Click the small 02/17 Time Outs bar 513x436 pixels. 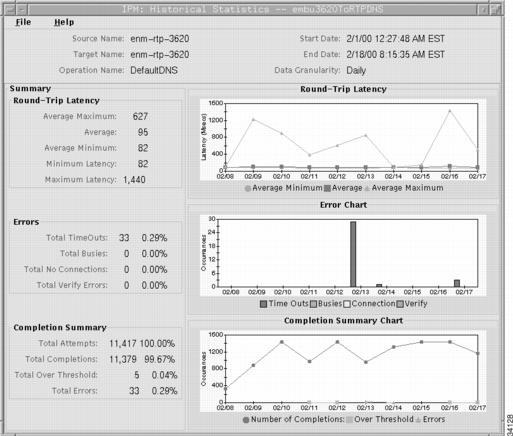pos(457,283)
